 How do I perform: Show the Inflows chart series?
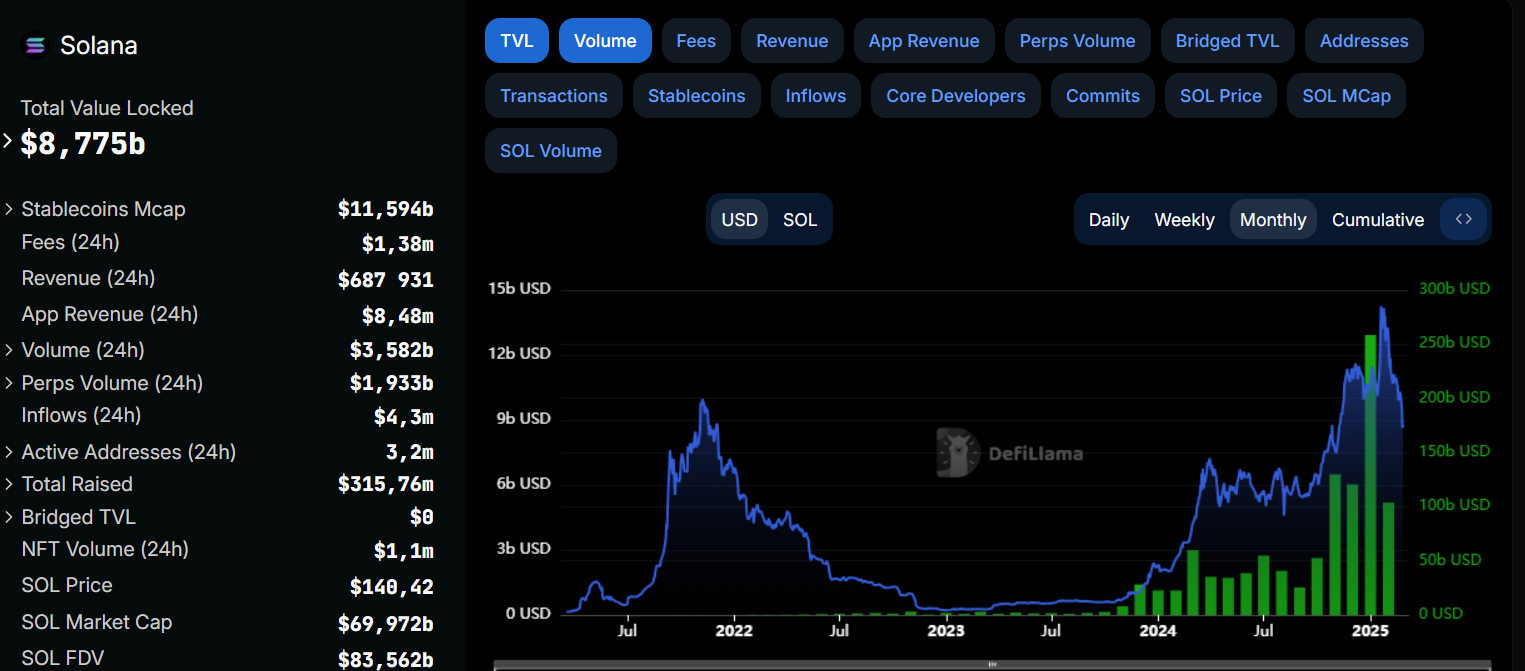click(x=816, y=96)
